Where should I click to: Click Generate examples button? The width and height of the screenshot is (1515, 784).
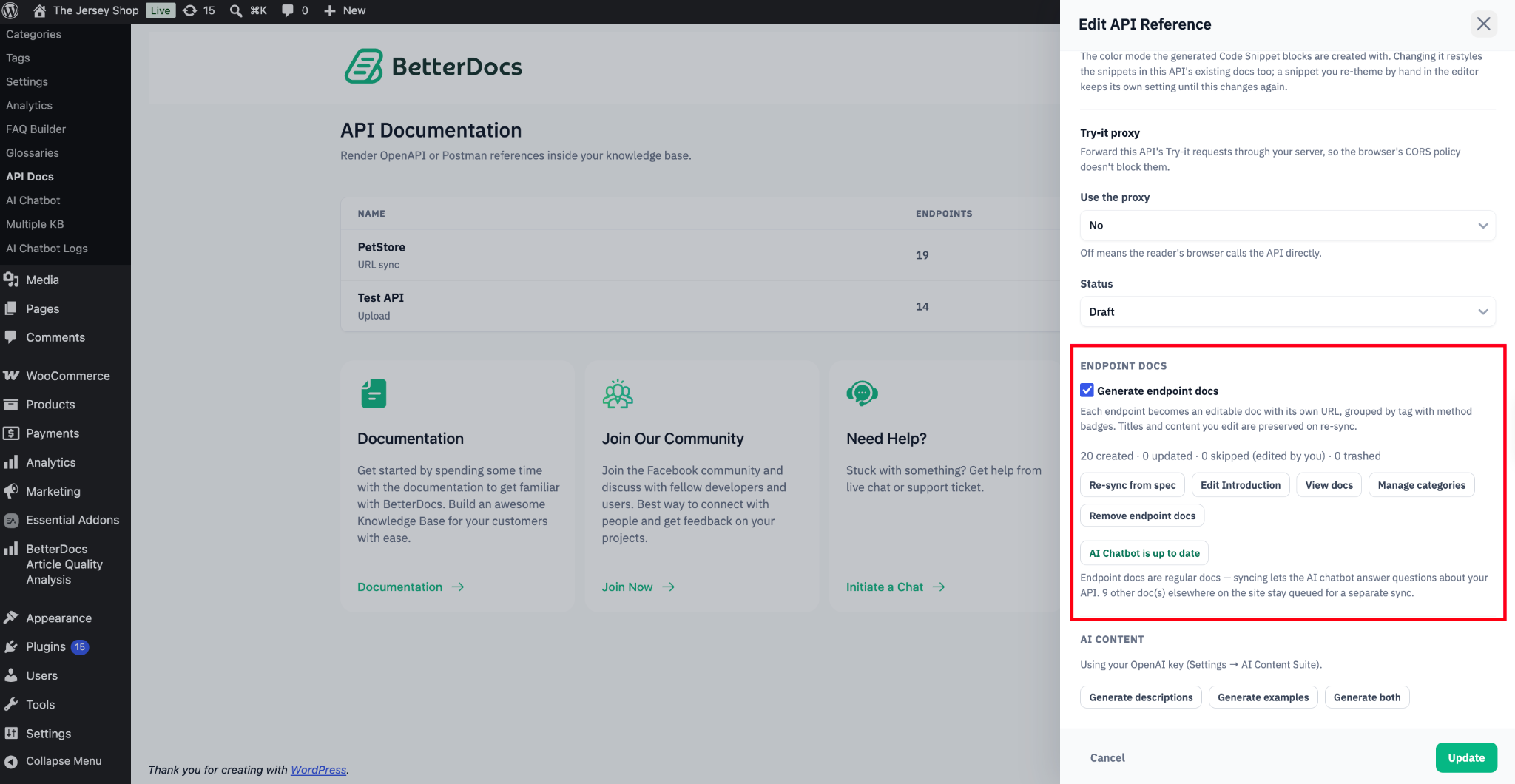(1263, 697)
